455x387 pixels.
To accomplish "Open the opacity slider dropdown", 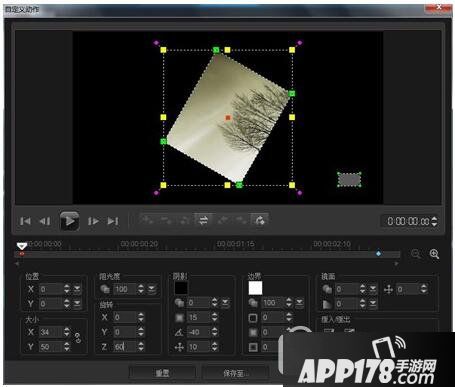I will pyautogui.click(x=152, y=289).
